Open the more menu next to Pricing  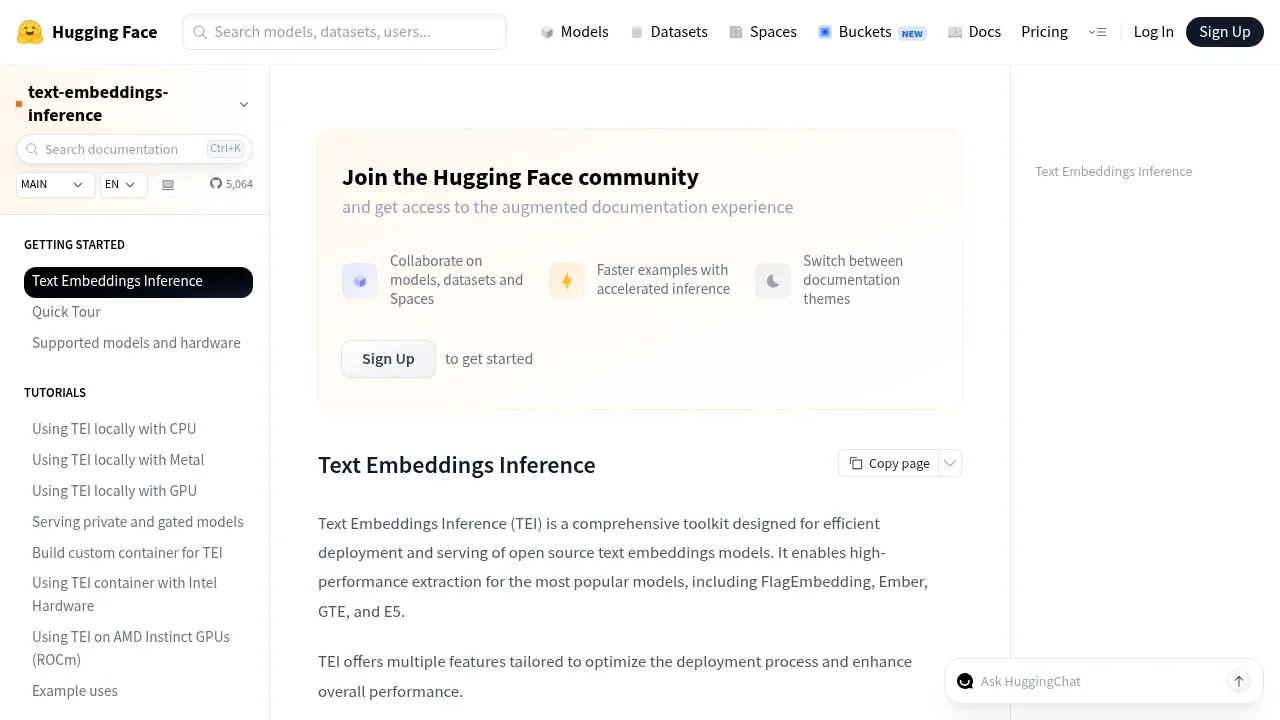[x=1097, y=32]
